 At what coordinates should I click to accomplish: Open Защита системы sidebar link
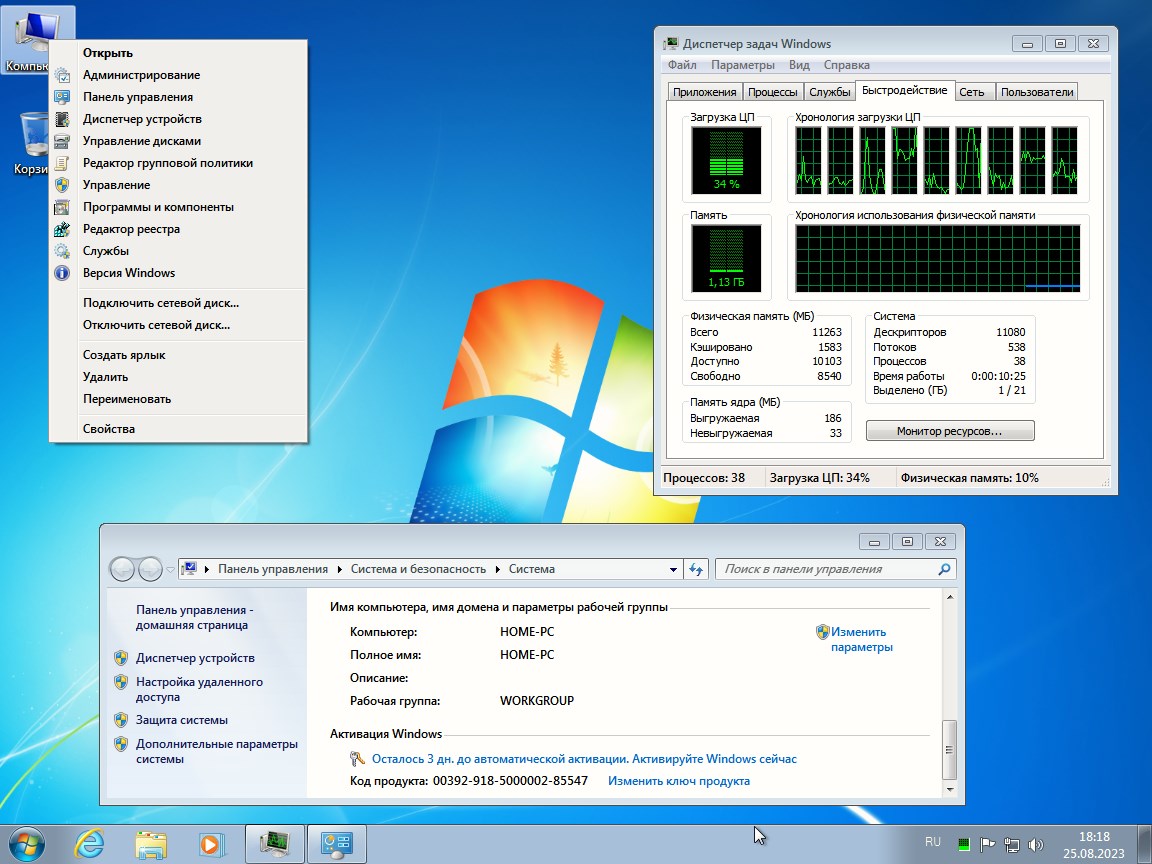tap(181, 720)
